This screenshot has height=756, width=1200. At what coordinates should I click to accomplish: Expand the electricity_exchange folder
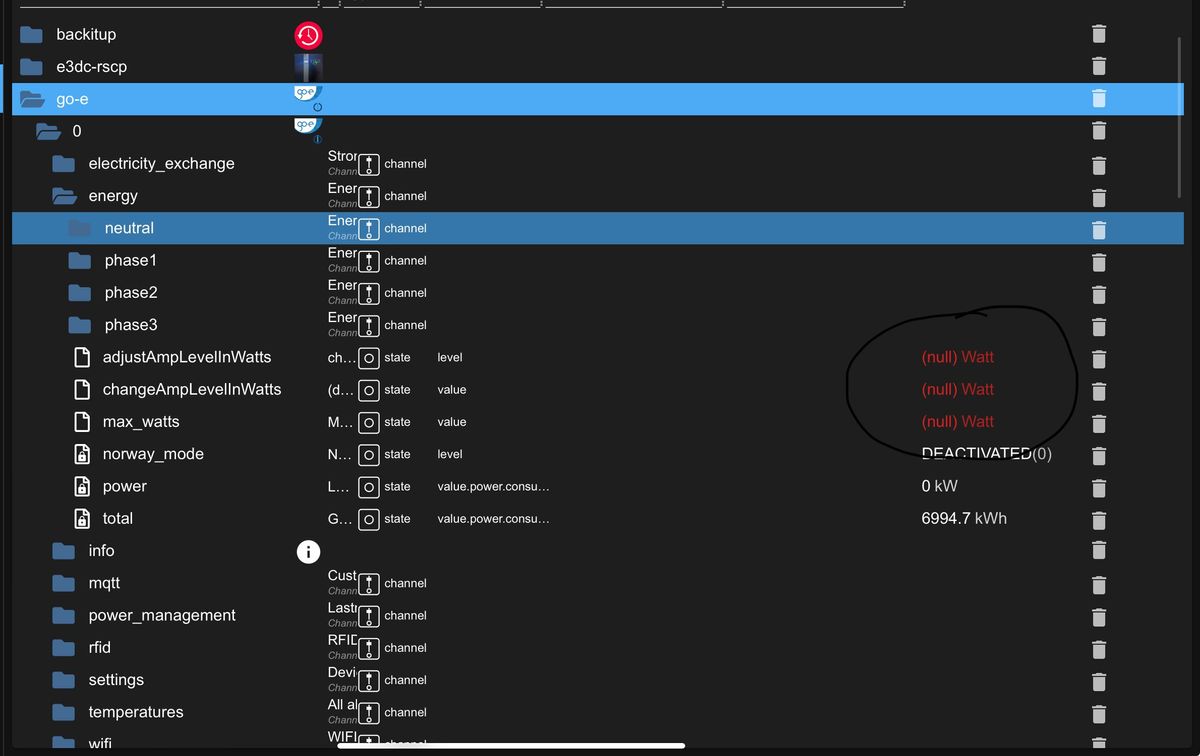[x=64, y=163]
